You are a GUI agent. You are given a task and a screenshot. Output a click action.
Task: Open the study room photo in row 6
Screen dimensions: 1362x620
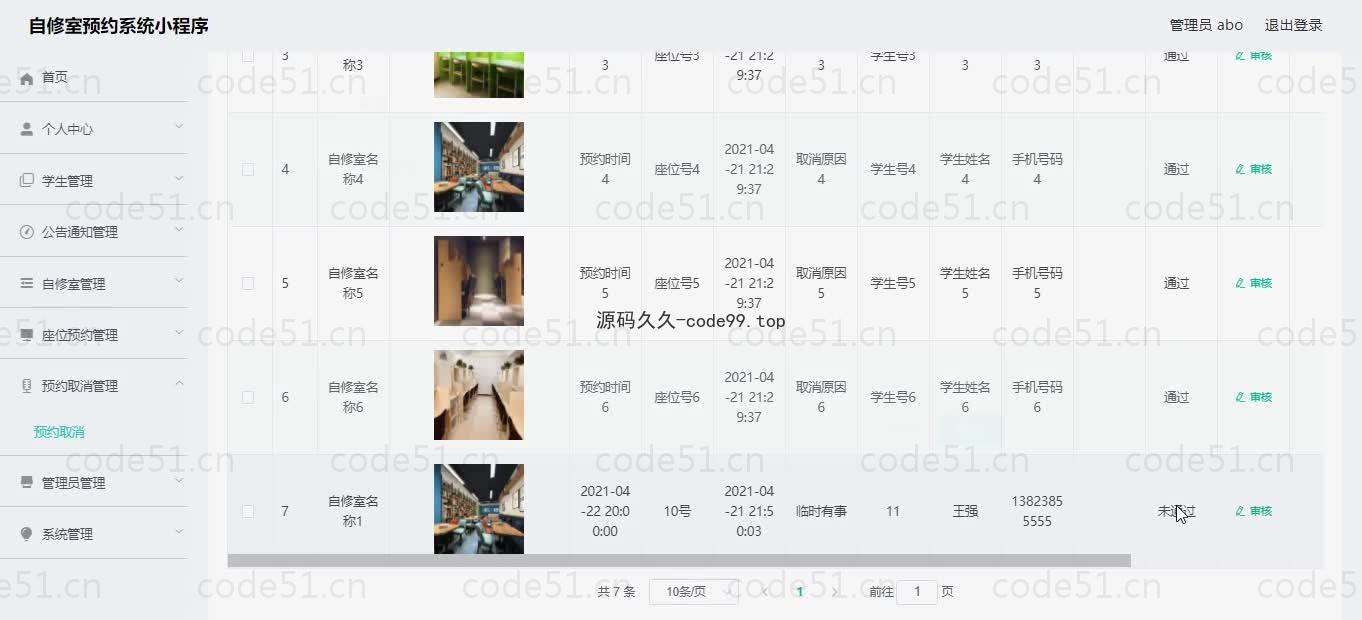(479, 395)
